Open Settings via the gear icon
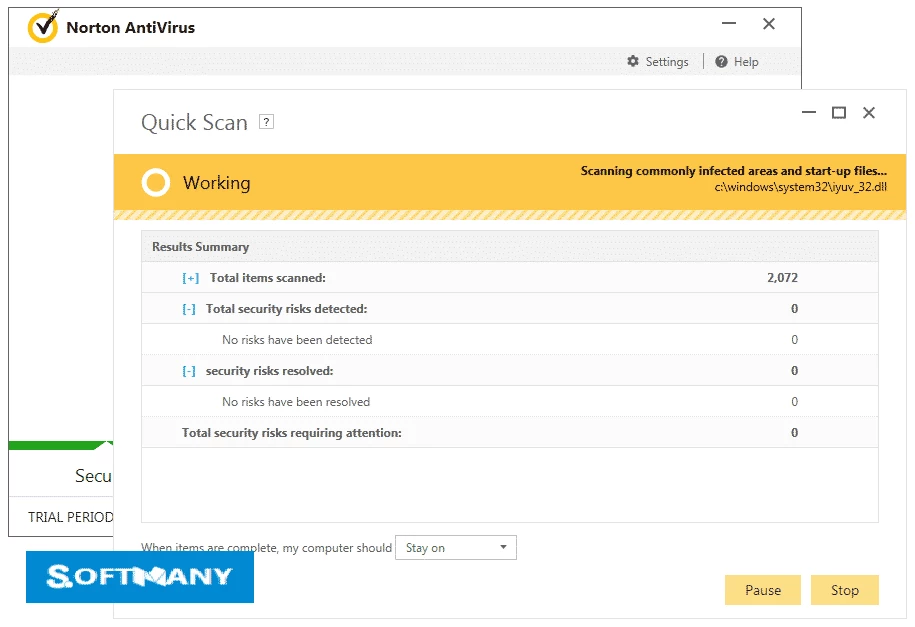915x627 pixels. pos(633,62)
